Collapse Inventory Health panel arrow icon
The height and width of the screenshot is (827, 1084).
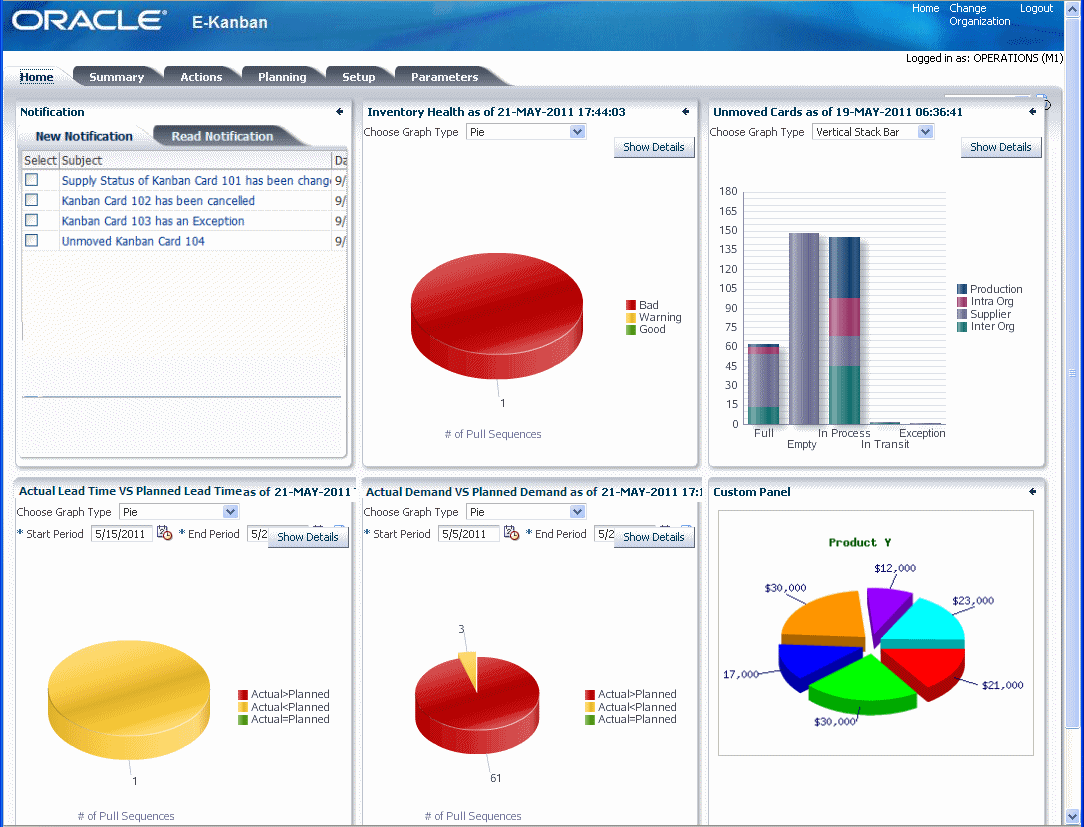point(686,111)
